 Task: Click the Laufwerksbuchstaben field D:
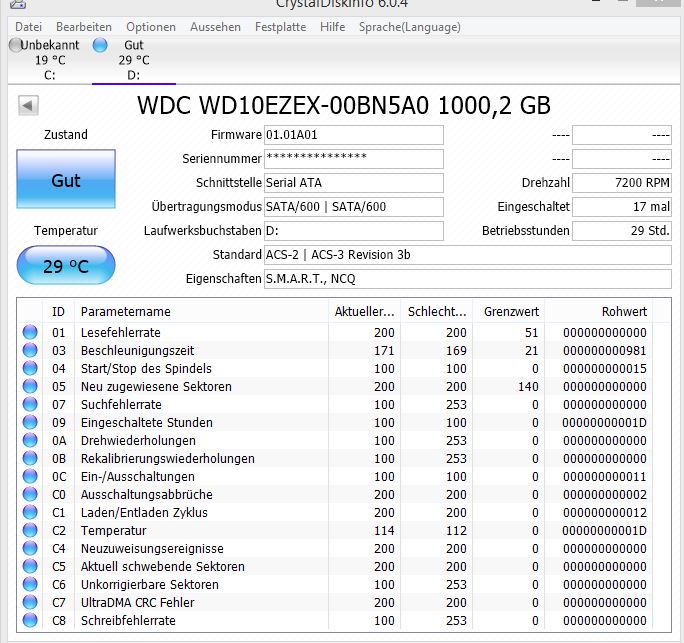(354, 231)
